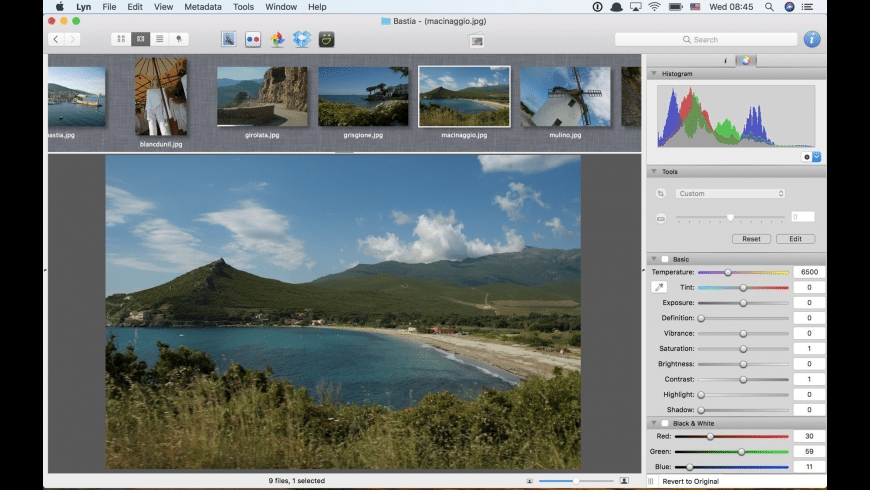Collapse the Histogram section
Image resolution: width=870 pixels, height=490 pixels.
tap(654, 74)
